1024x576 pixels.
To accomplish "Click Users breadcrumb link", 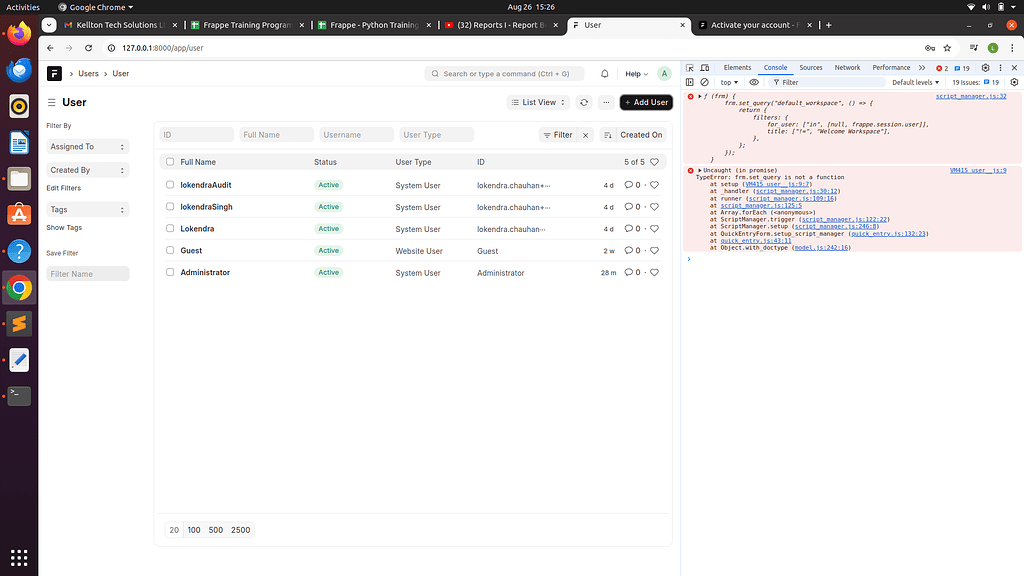I will (88, 74).
